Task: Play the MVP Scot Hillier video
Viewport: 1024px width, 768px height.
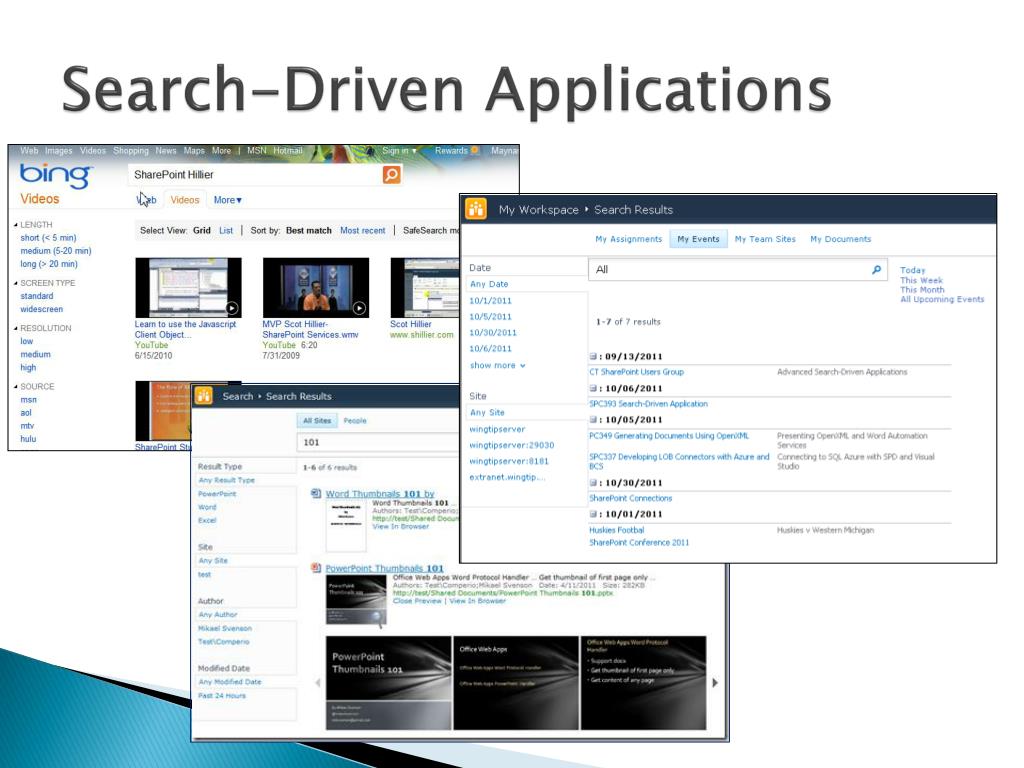Action: click(x=315, y=287)
